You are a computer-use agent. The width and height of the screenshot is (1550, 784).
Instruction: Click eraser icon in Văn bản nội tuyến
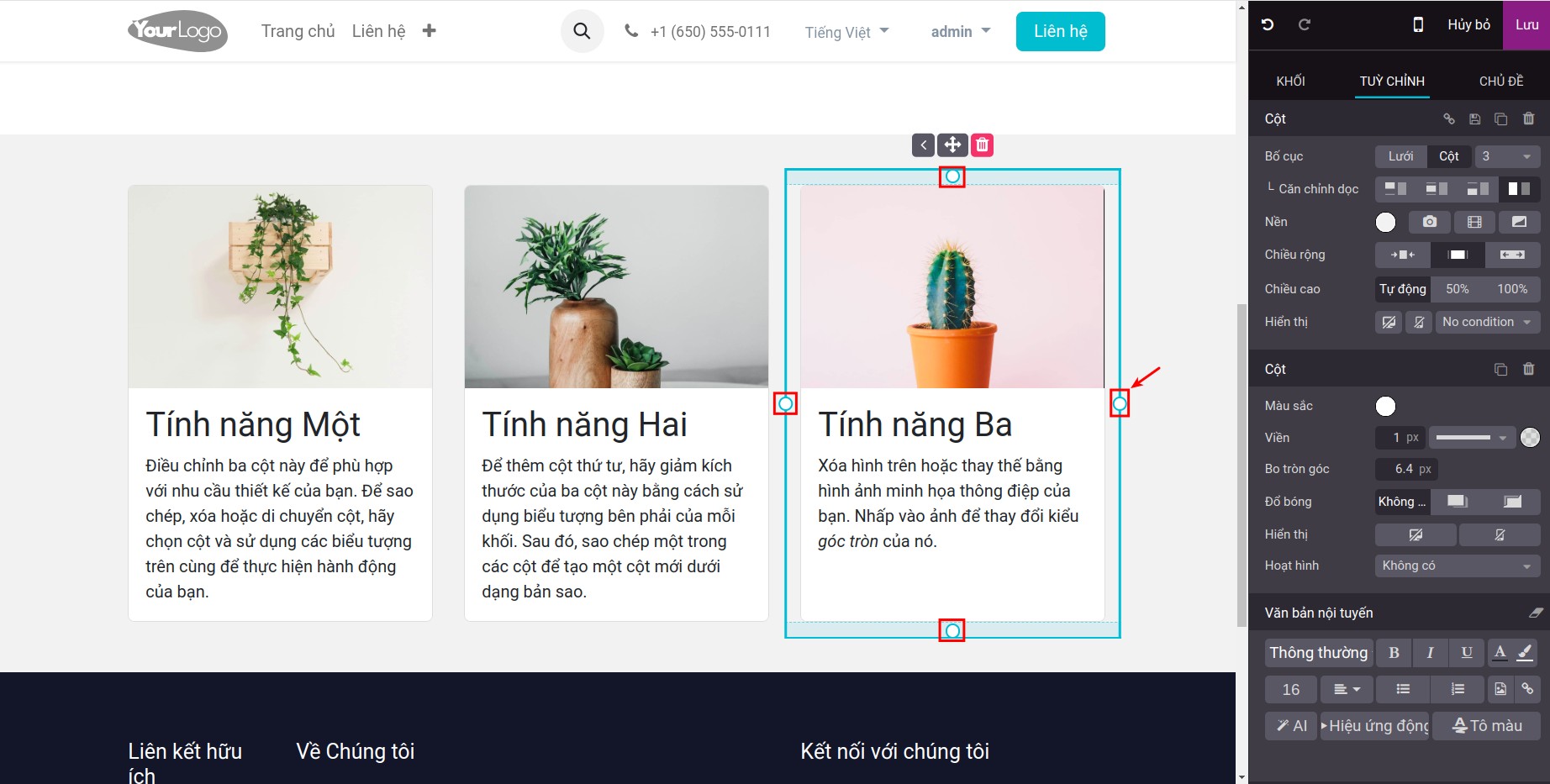click(1535, 613)
